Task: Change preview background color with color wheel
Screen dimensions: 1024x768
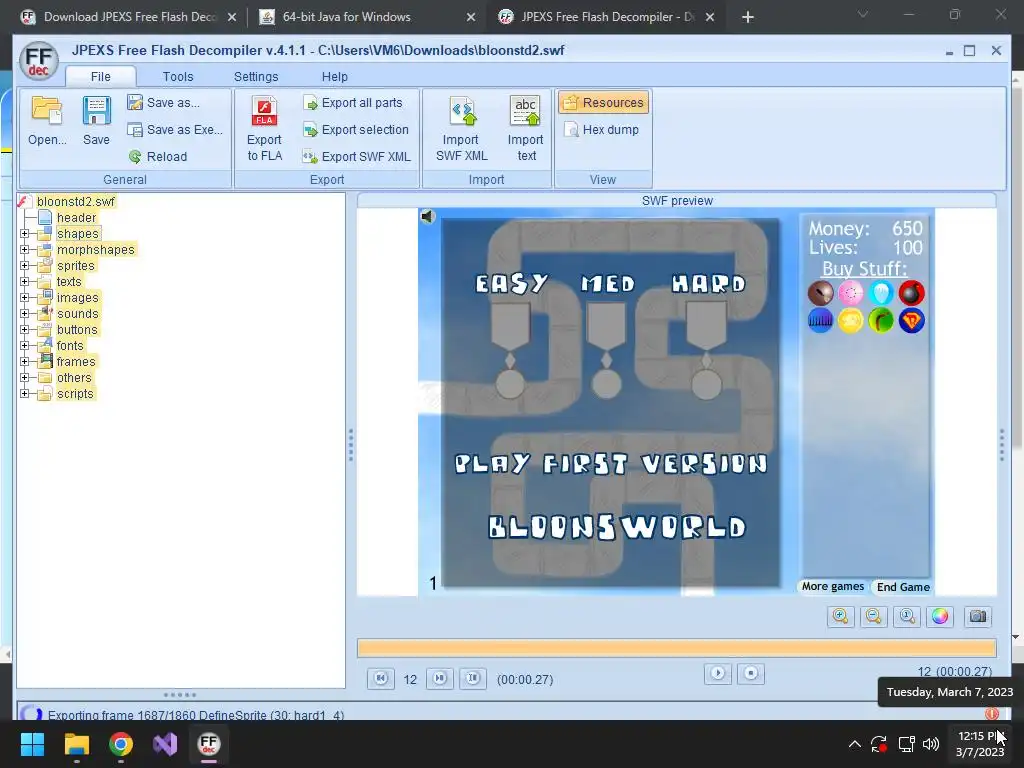Action: click(x=940, y=616)
